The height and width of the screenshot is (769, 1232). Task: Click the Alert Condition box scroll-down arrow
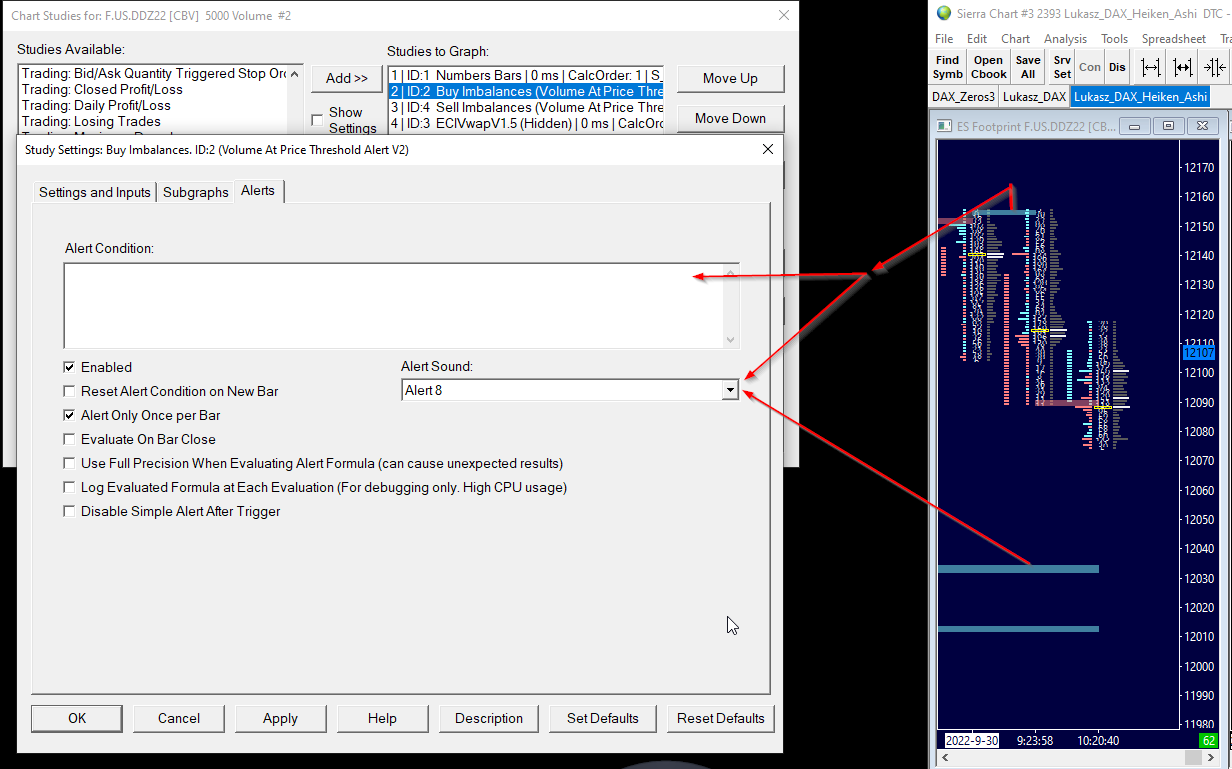pyautogui.click(x=731, y=340)
